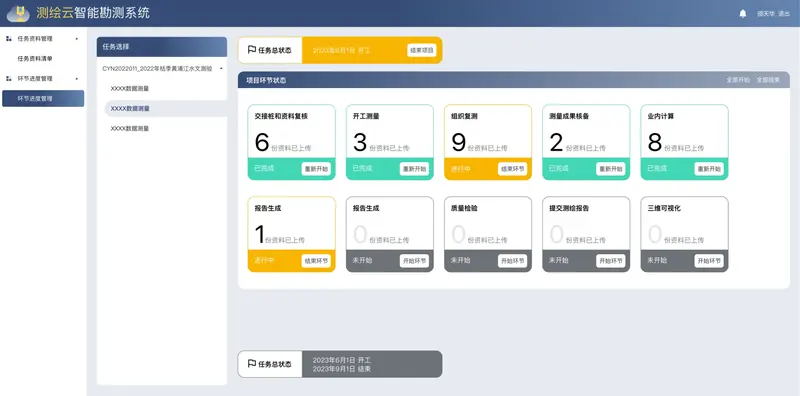The image size is (800, 396).
Task: Click 已完成 status on 开工测量 card
Action: tap(362, 168)
